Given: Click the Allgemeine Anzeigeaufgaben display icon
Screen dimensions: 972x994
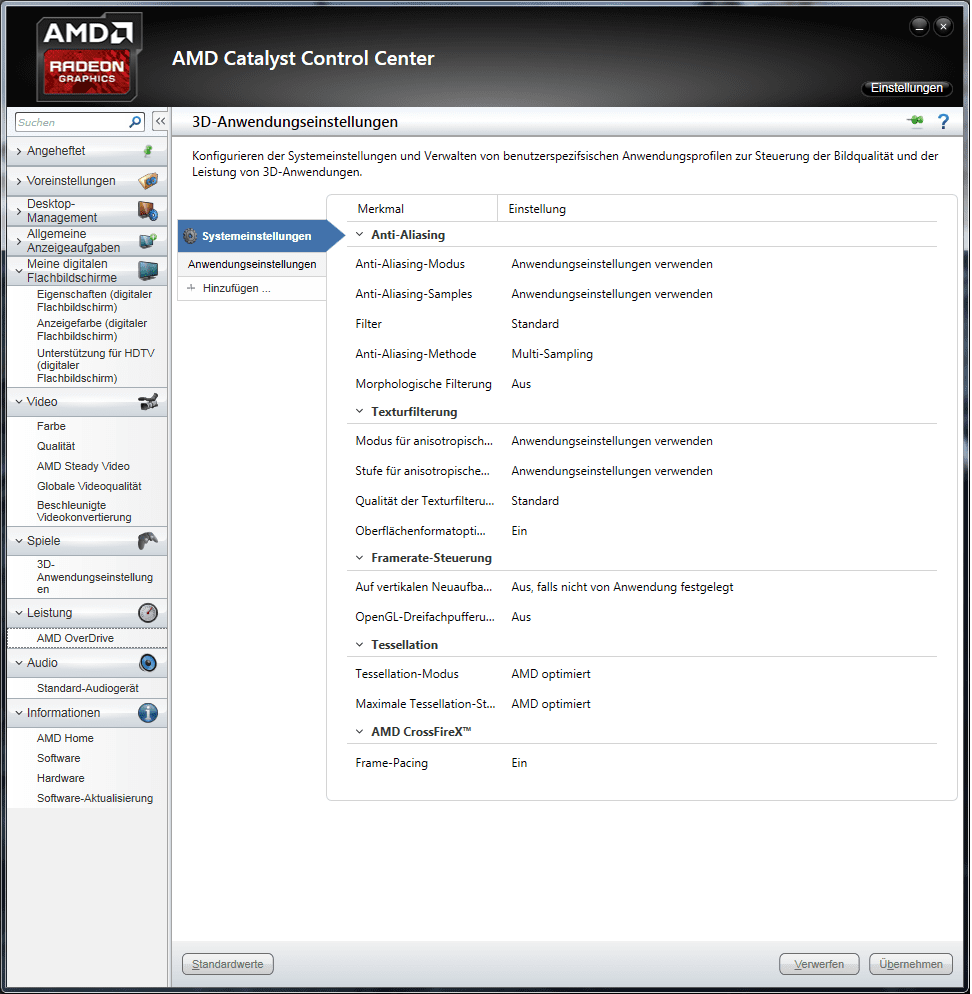Looking at the screenshot, I should pos(148,241).
